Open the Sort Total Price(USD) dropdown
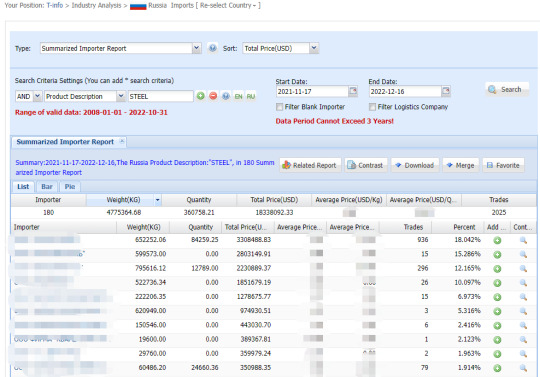Image resolution: width=540 pixels, height=377 pixels. click(x=314, y=48)
